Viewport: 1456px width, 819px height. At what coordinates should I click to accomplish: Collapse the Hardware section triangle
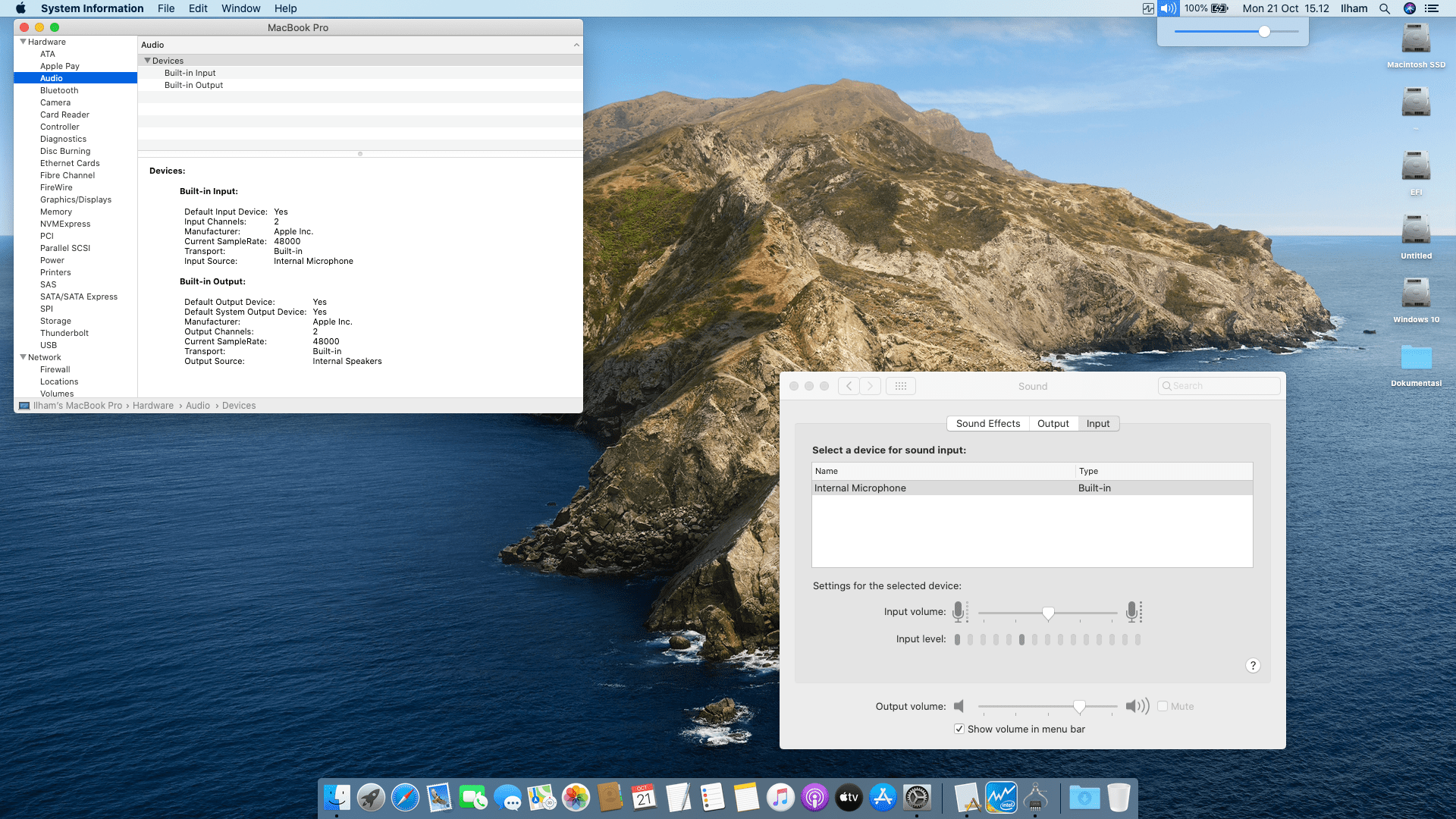(23, 42)
